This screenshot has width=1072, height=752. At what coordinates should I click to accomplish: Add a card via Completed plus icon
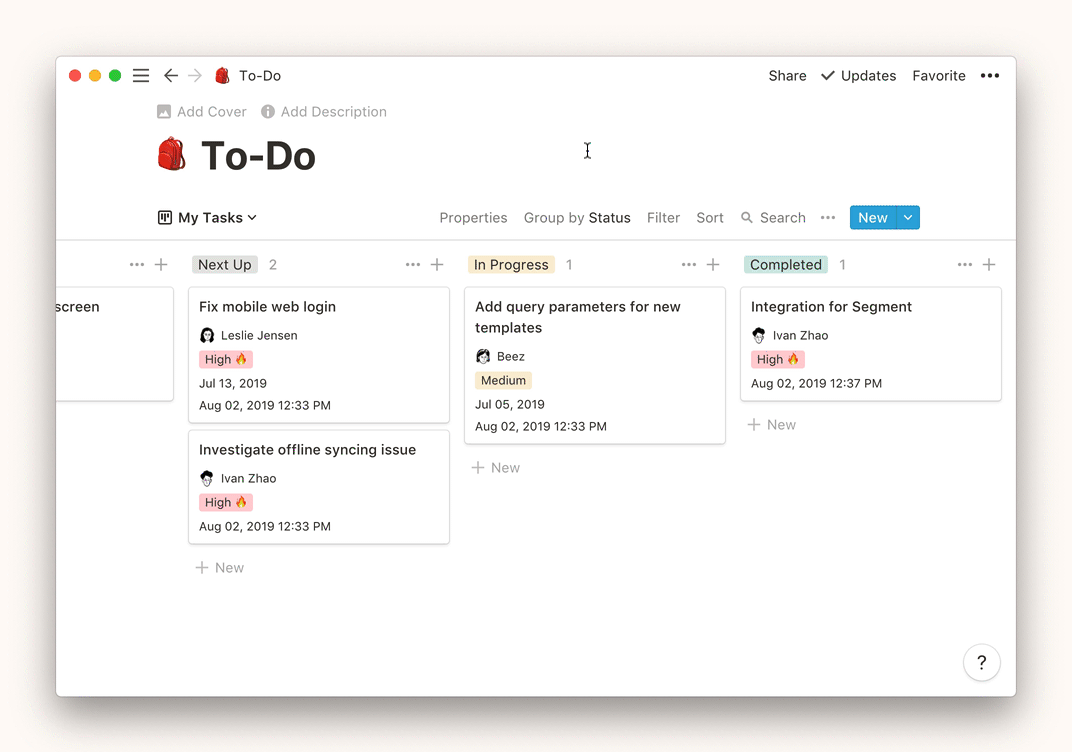coord(989,265)
